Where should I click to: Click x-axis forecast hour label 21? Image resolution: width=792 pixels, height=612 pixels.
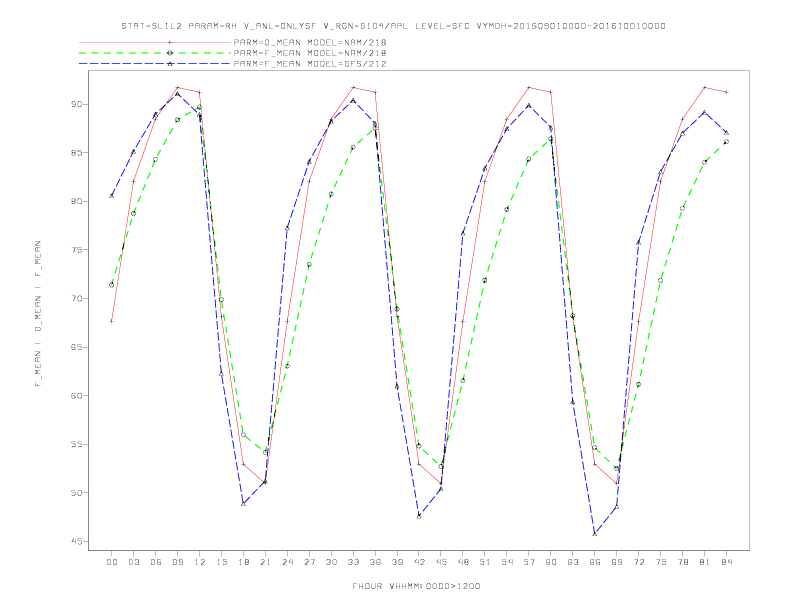point(265,562)
